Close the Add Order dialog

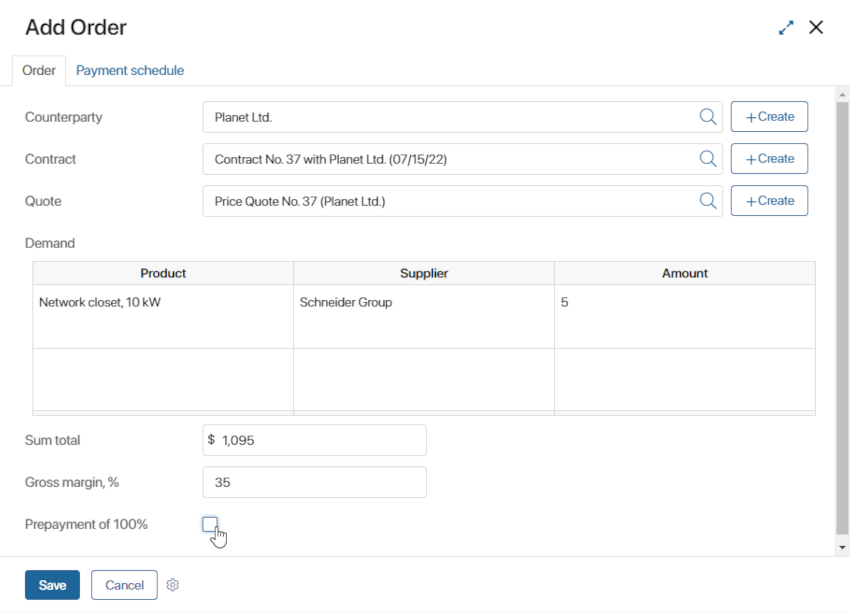click(816, 27)
